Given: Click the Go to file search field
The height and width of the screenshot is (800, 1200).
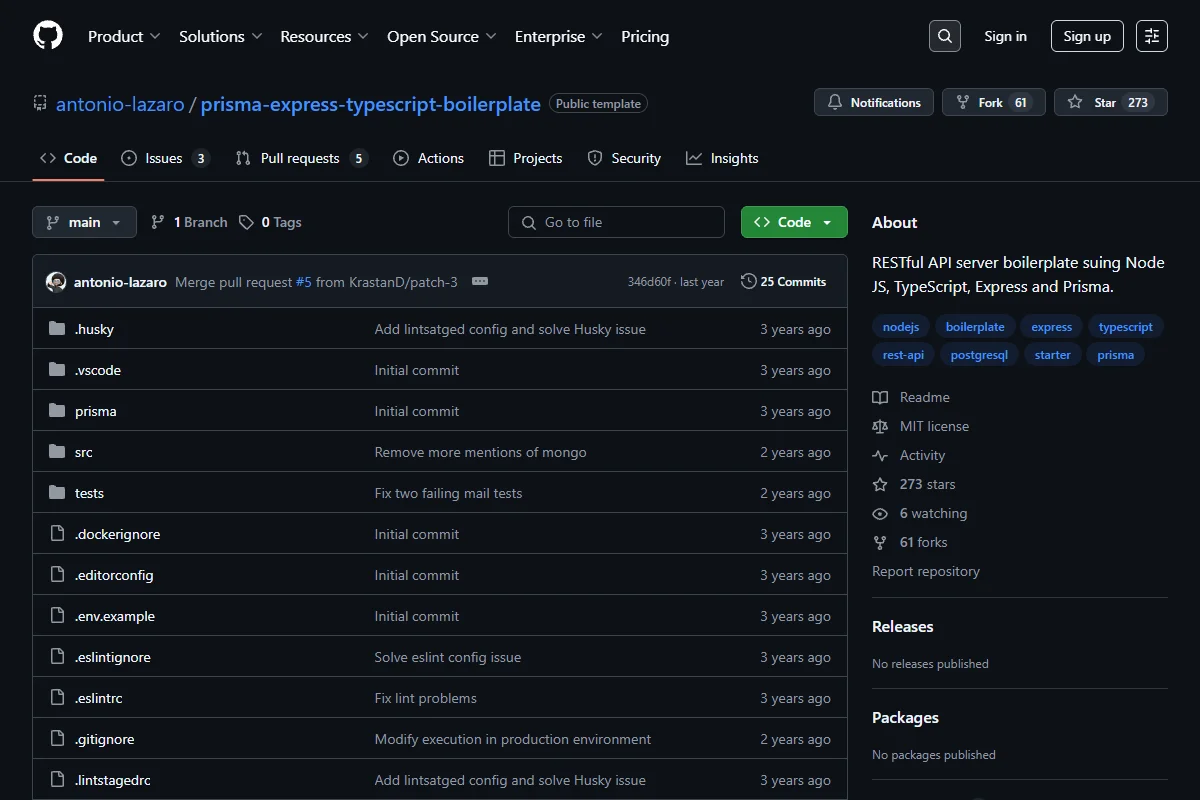Looking at the screenshot, I should 616,222.
